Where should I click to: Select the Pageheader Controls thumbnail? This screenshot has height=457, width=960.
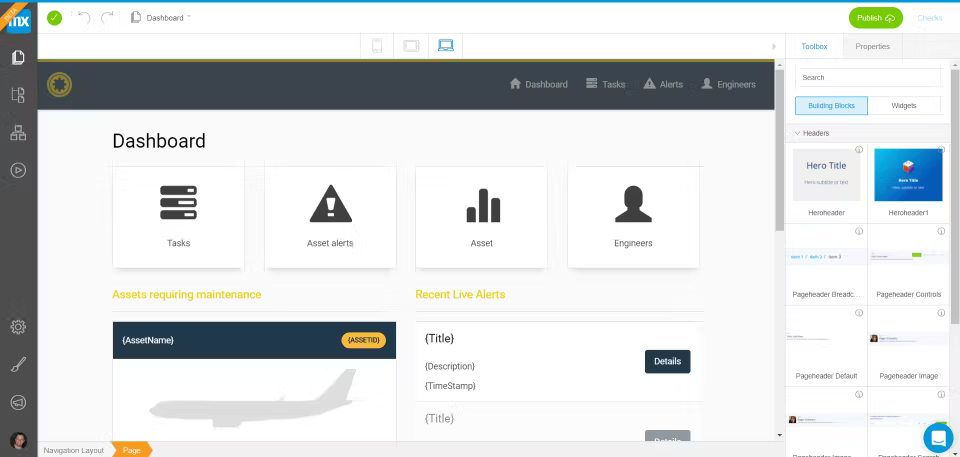click(x=908, y=256)
